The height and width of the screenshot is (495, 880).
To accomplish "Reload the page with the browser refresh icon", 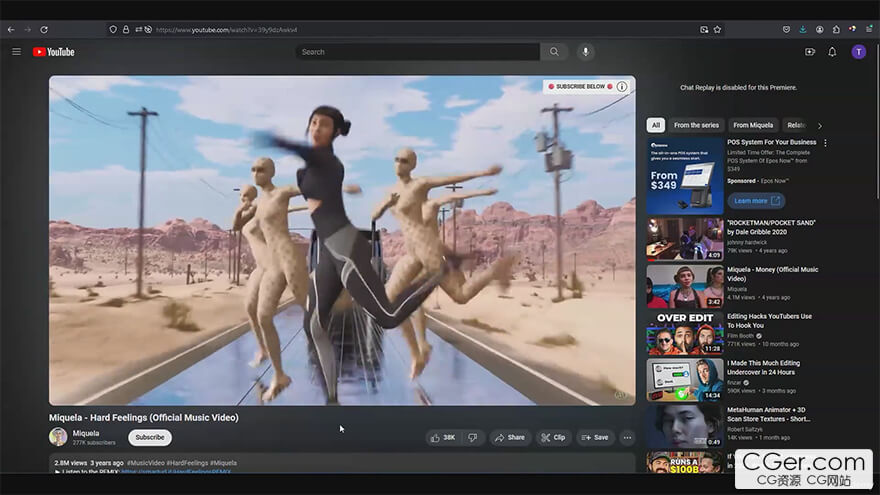I will 44,30.
